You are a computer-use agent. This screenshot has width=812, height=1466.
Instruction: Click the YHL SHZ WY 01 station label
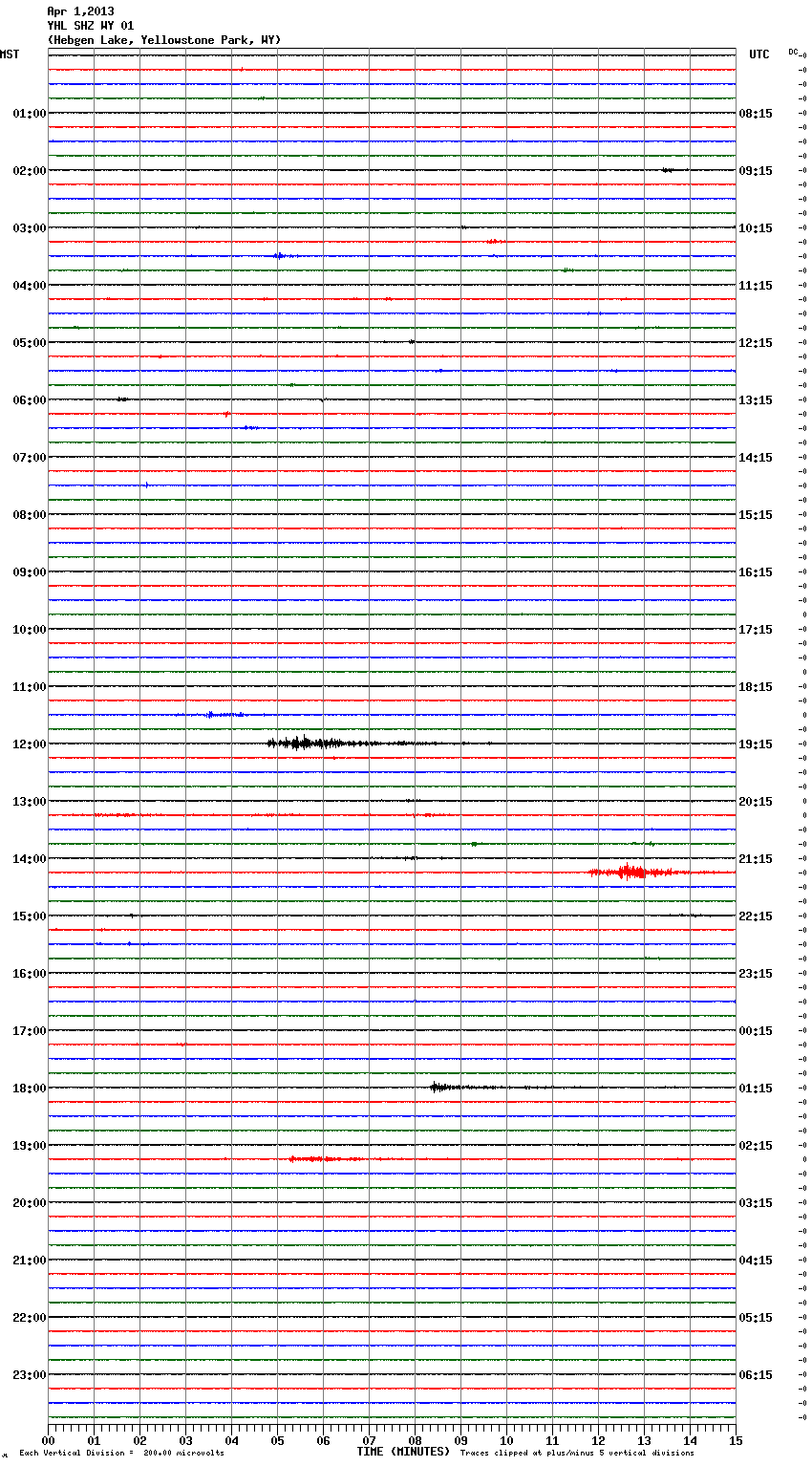90,26
